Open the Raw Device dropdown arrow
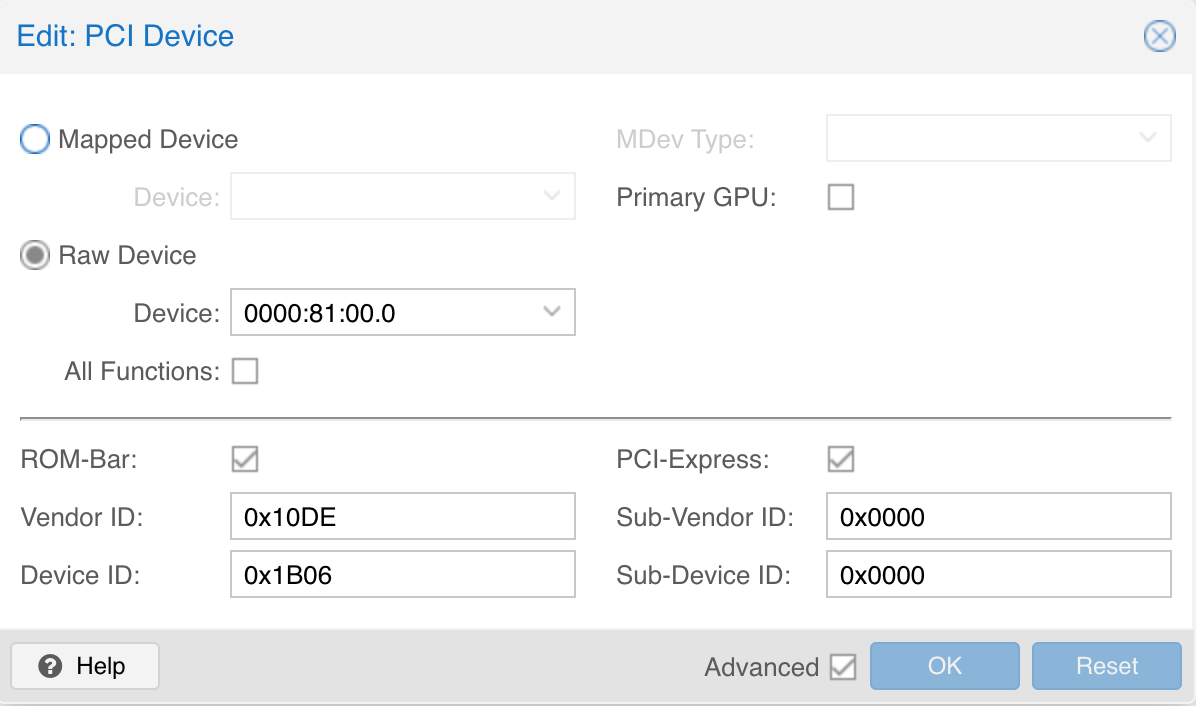The image size is (1196, 706). click(551, 312)
